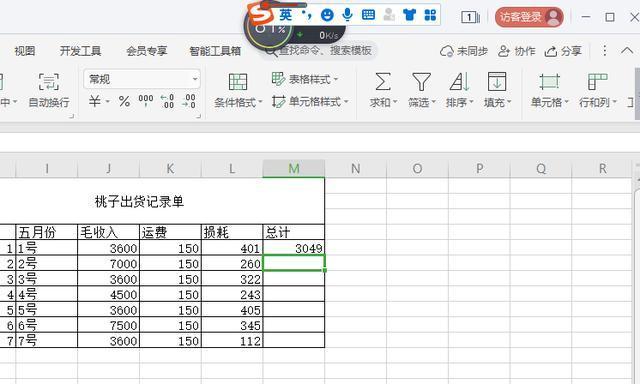The width and height of the screenshot is (640, 384).
Task: Open the vertical three-dot more menu
Action: (x=605, y=51)
